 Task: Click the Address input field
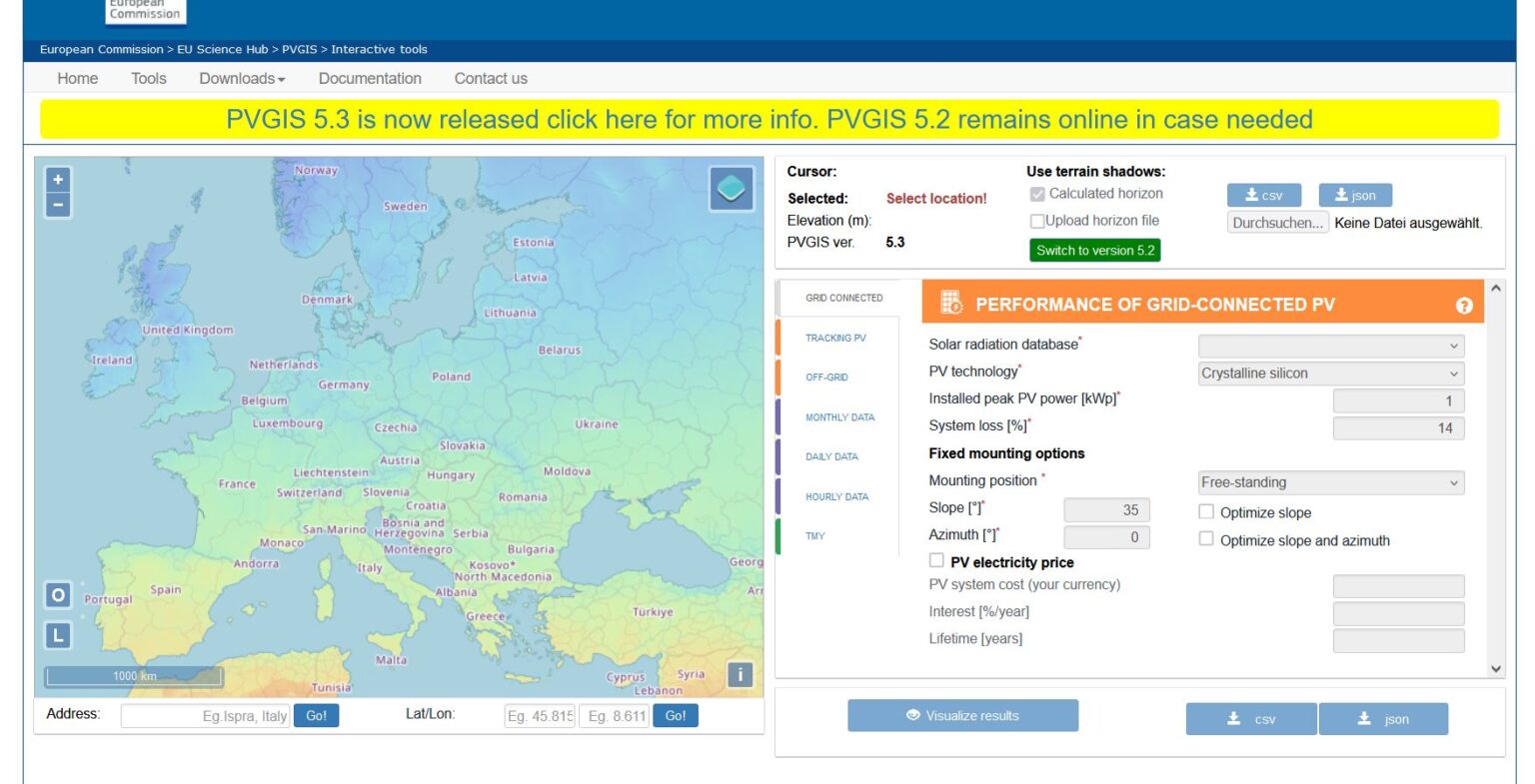(x=204, y=715)
